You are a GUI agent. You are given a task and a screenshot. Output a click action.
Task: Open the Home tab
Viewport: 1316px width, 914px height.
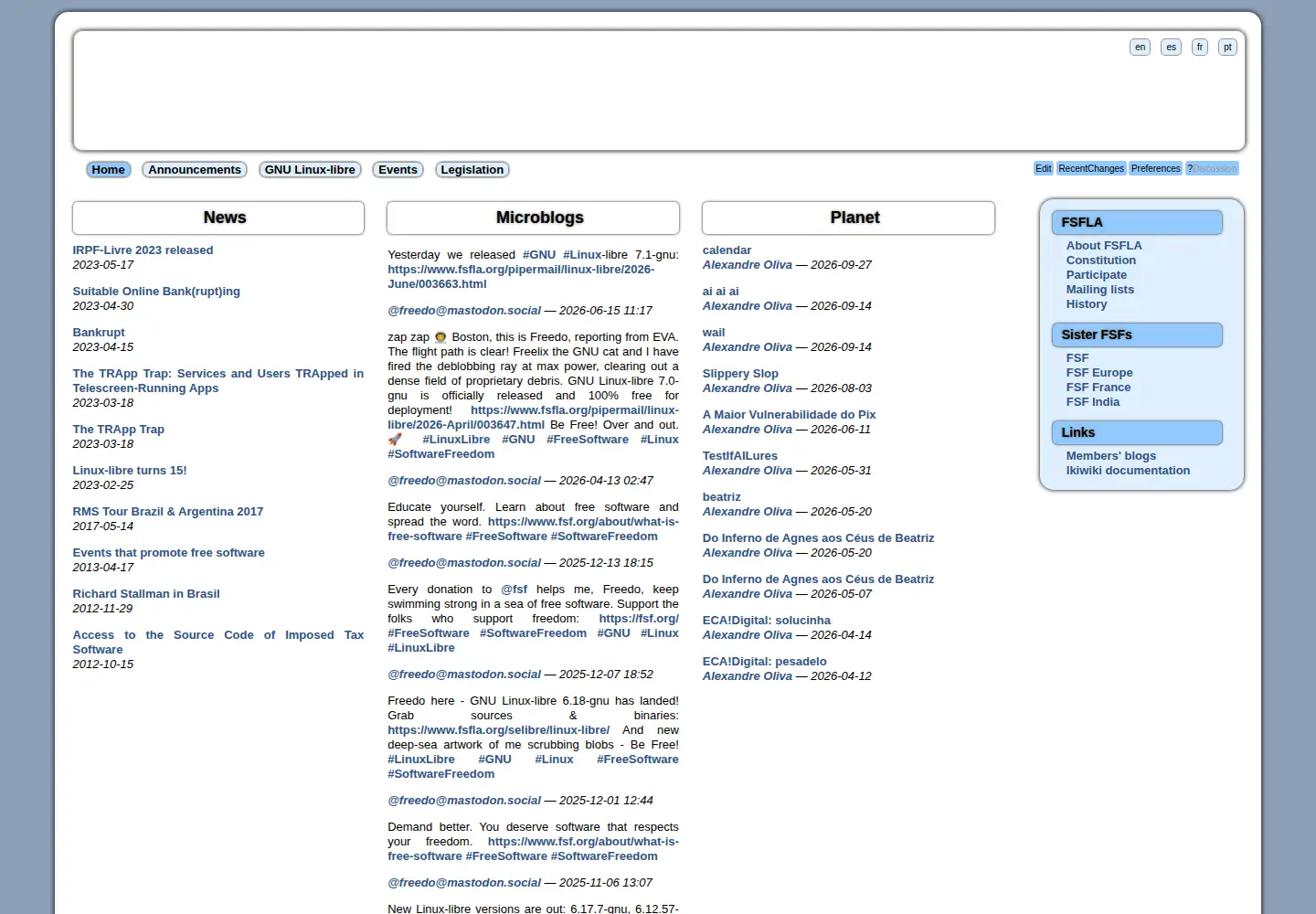(108, 169)
